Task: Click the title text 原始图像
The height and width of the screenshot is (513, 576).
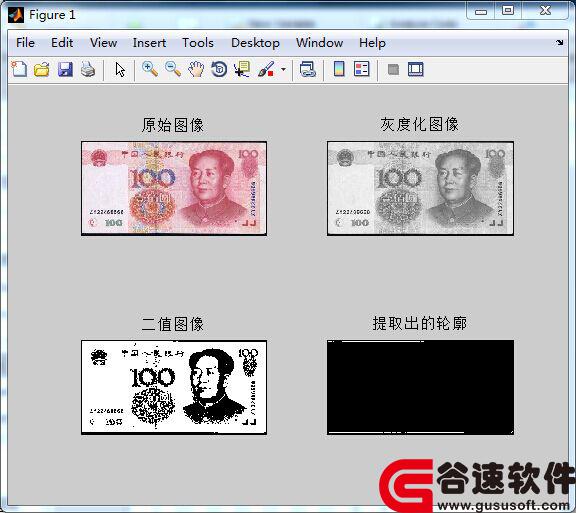Action: point(173,125)
